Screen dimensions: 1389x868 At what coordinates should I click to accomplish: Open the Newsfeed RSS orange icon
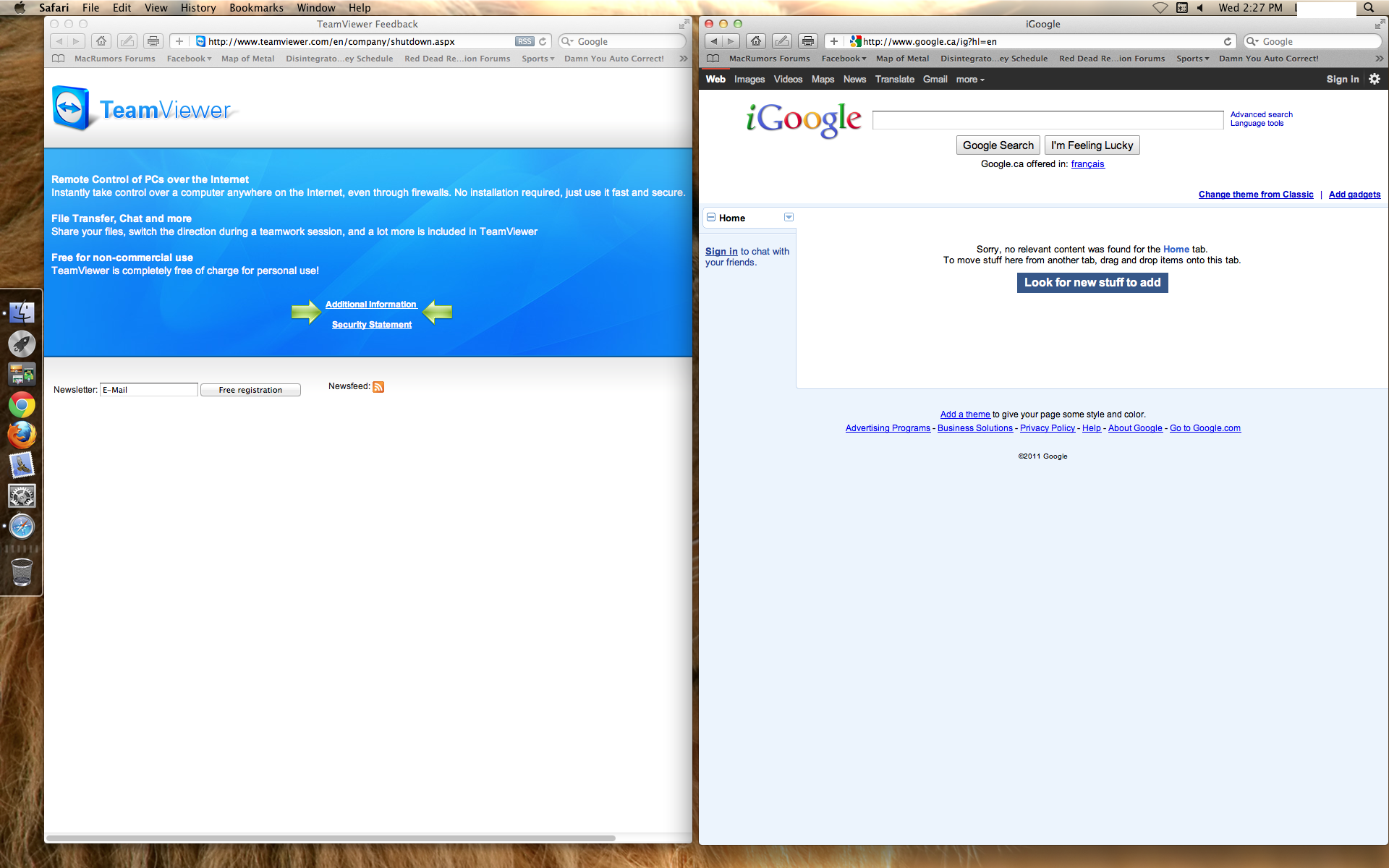point(378,387)
